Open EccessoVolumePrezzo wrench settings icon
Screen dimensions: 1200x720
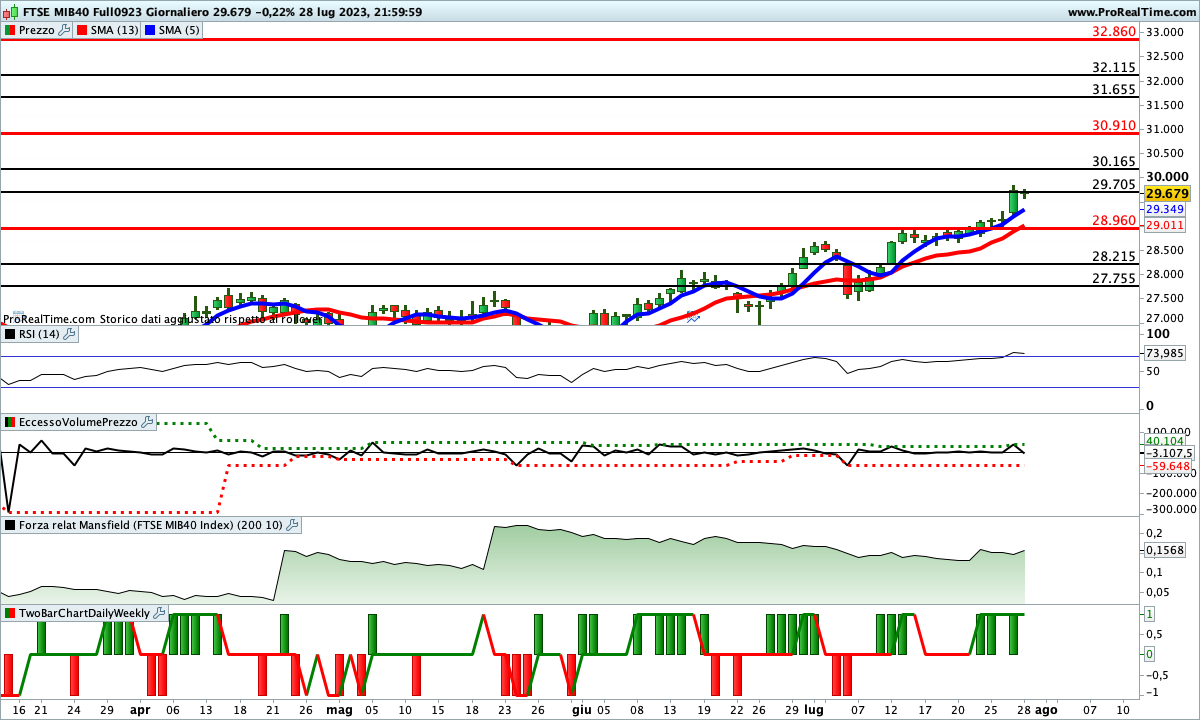tap(147, 422)
